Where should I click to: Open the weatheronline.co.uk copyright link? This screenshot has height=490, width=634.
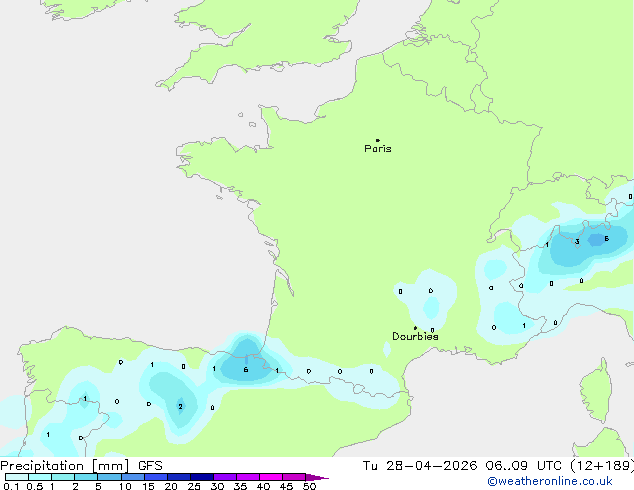click(x=550, y=481)
